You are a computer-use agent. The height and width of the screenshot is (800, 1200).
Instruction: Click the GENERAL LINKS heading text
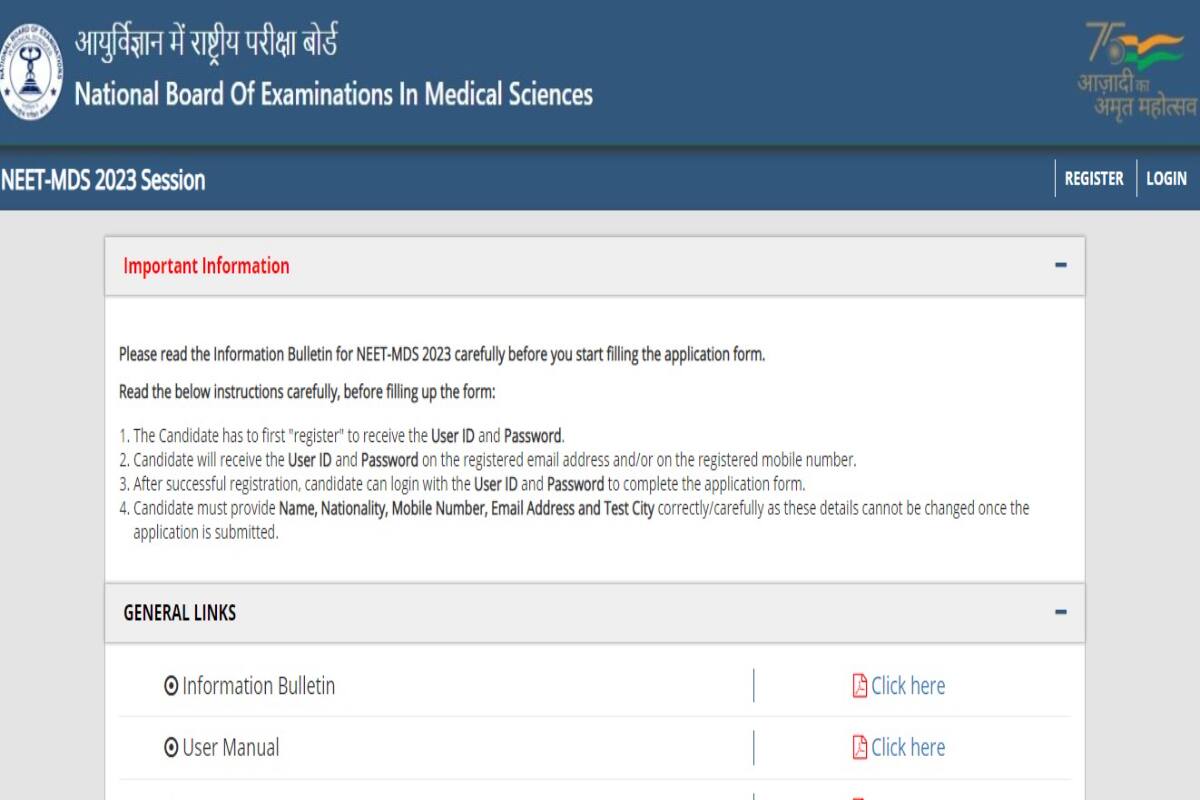click(178, 613)
